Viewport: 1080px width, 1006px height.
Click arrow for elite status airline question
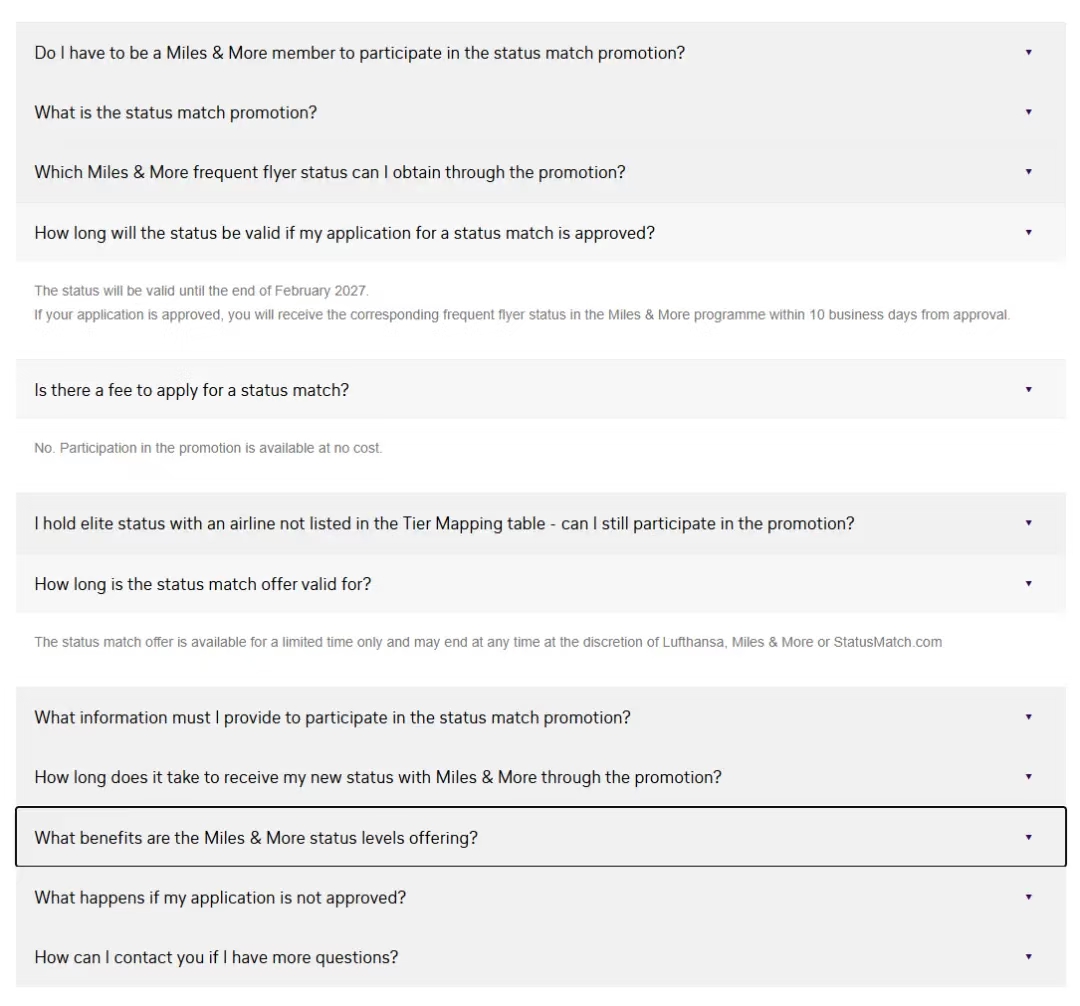[x=1028, y=522]
